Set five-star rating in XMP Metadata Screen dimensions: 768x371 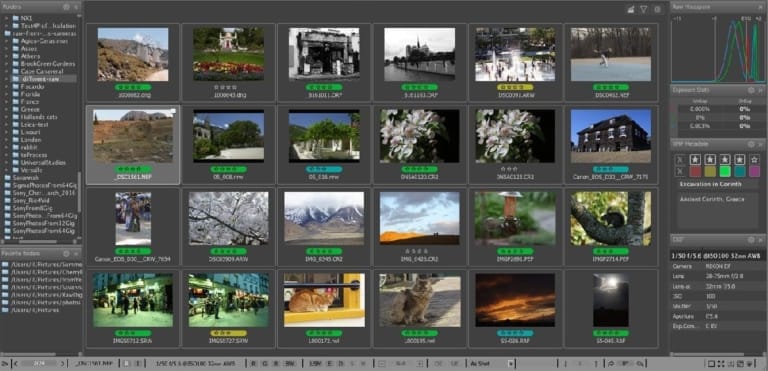pyautogui.click(x=754, y=159)
